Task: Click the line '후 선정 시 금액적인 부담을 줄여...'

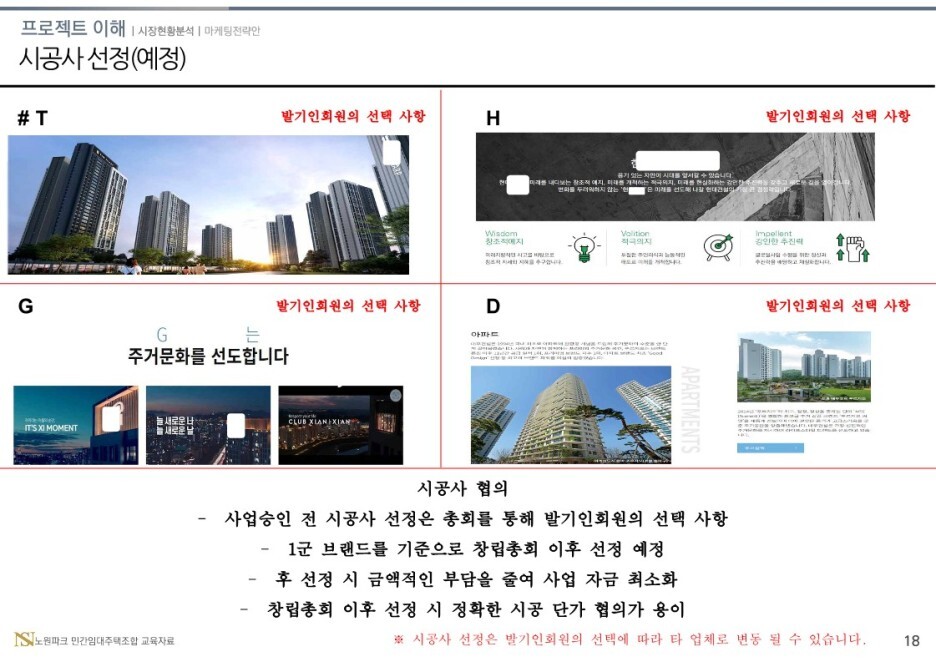Action: click(x=476, y=579)
